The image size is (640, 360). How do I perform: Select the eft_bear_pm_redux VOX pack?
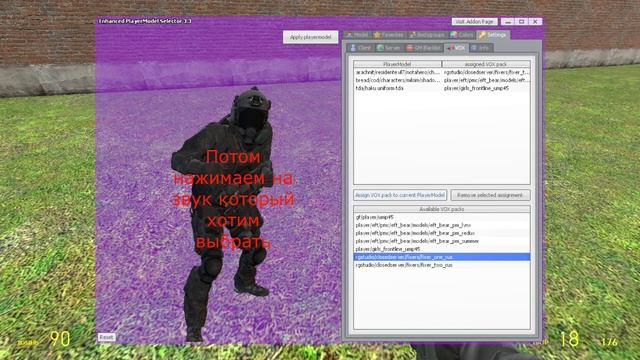point(442,233)
